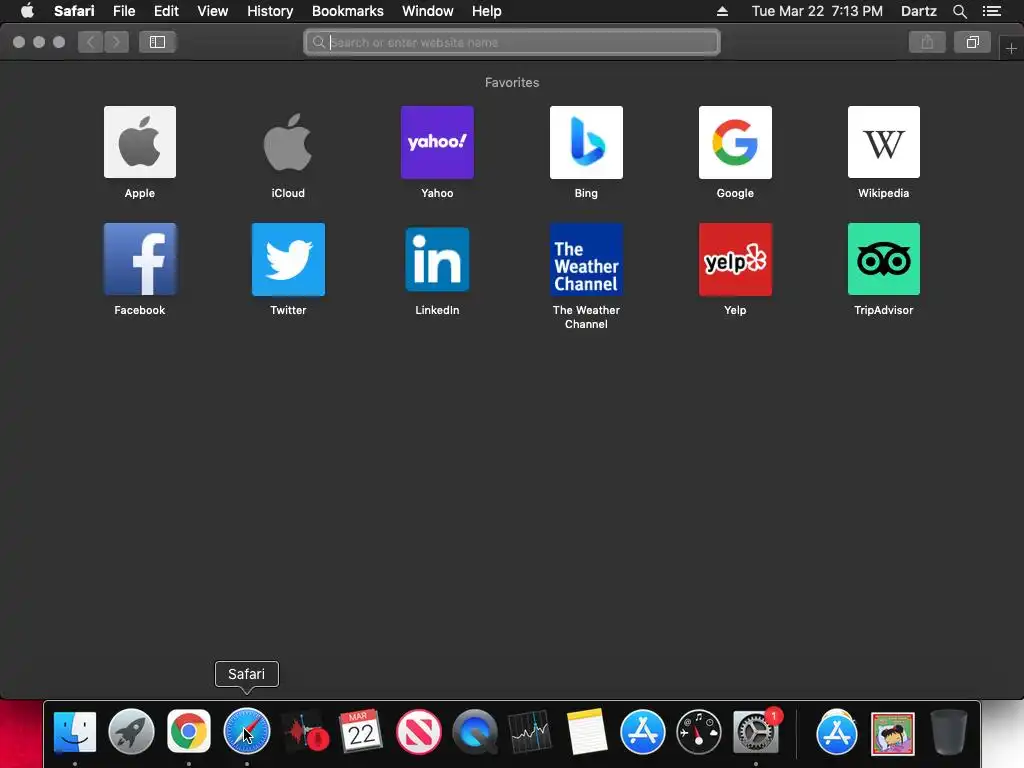This screenshot has height=768, width=1024.
Task: Open the TripAdvisor favorite
Action: [x=884, y=259]
